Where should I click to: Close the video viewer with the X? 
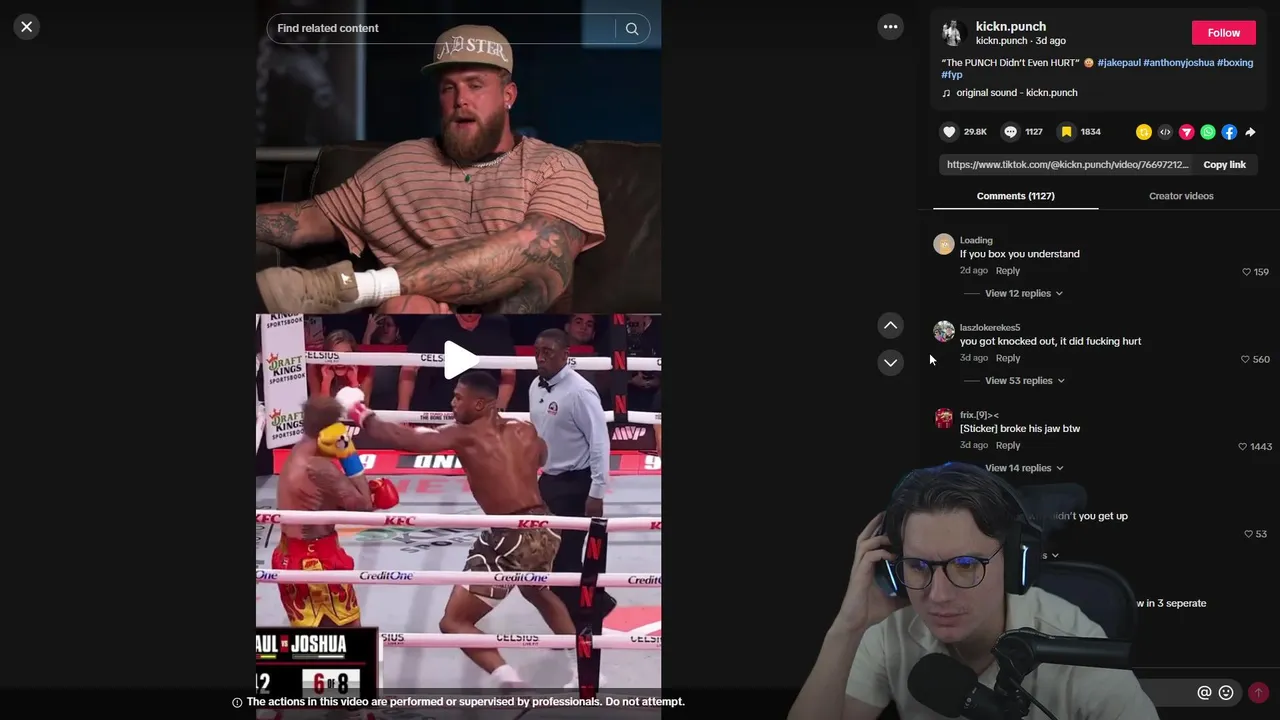(27, 27)
